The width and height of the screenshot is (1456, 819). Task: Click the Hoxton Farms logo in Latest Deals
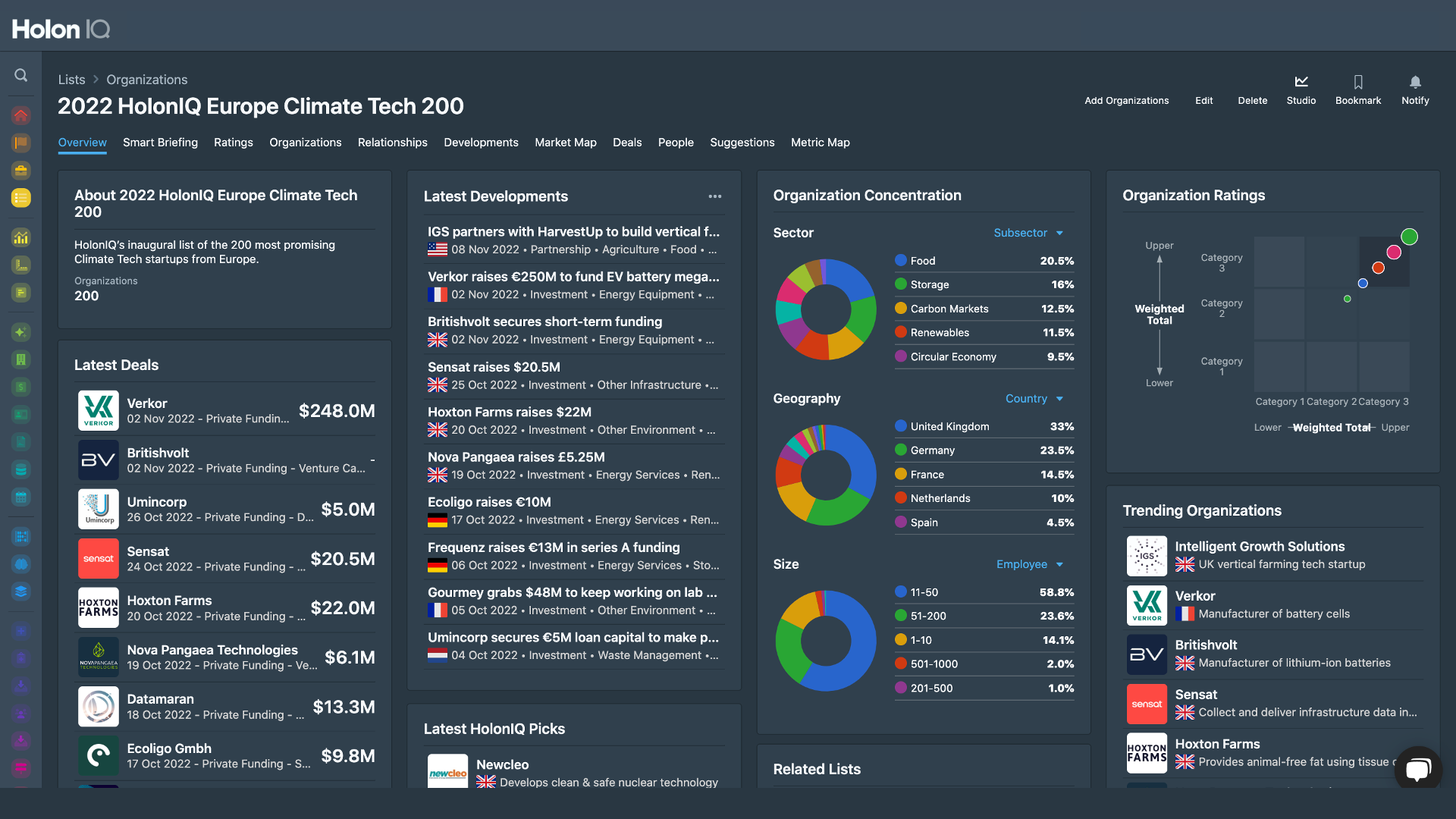[99, 607]
